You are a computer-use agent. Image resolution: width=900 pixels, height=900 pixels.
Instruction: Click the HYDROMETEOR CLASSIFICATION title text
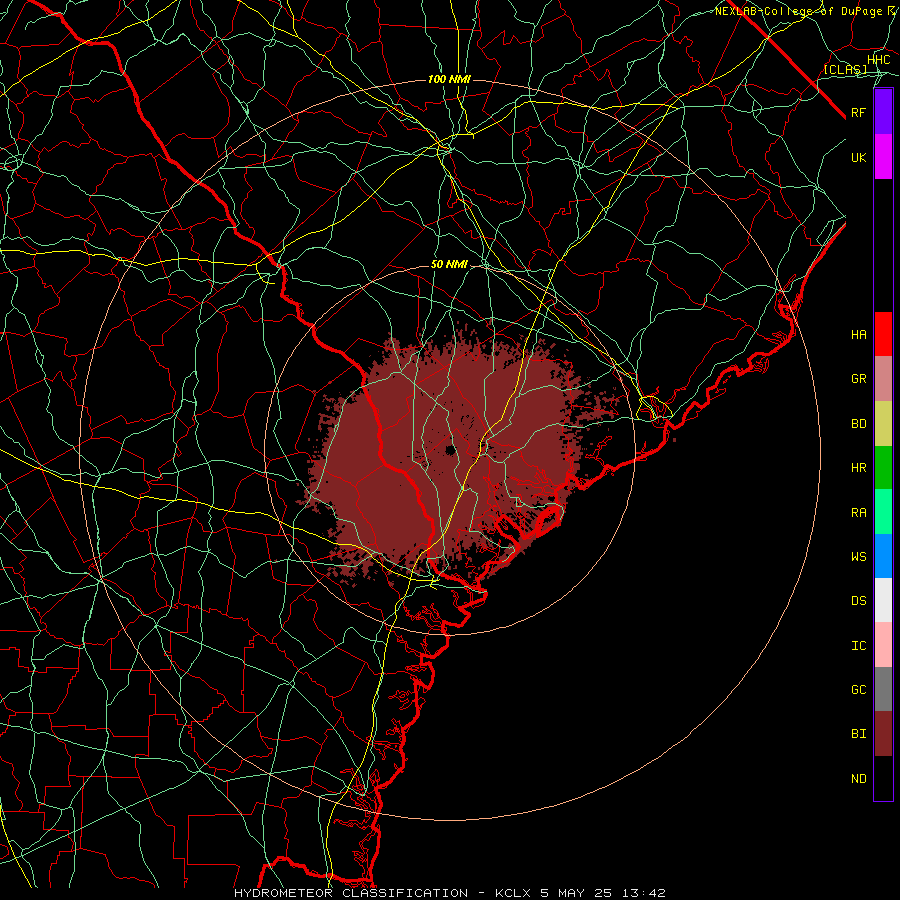(x=351, y=893)
